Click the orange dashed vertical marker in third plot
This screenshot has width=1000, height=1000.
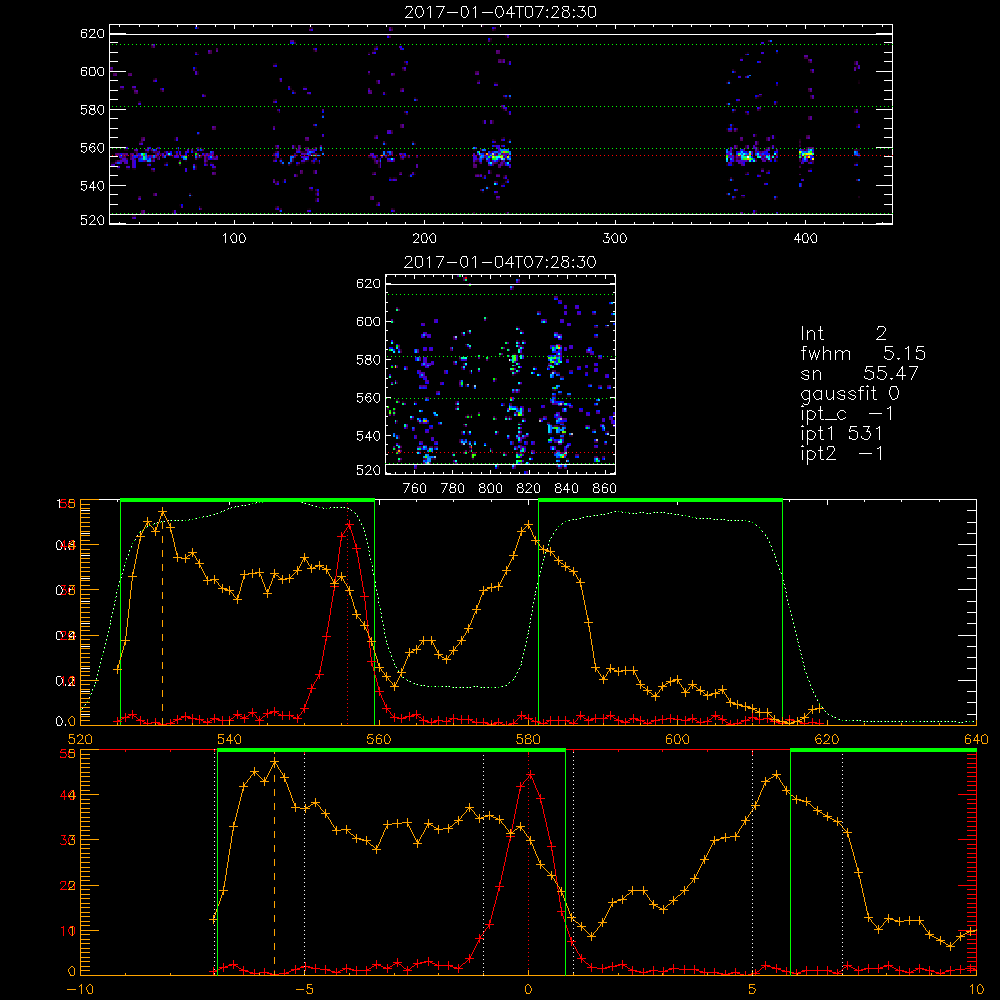click(x=162, y=619)
